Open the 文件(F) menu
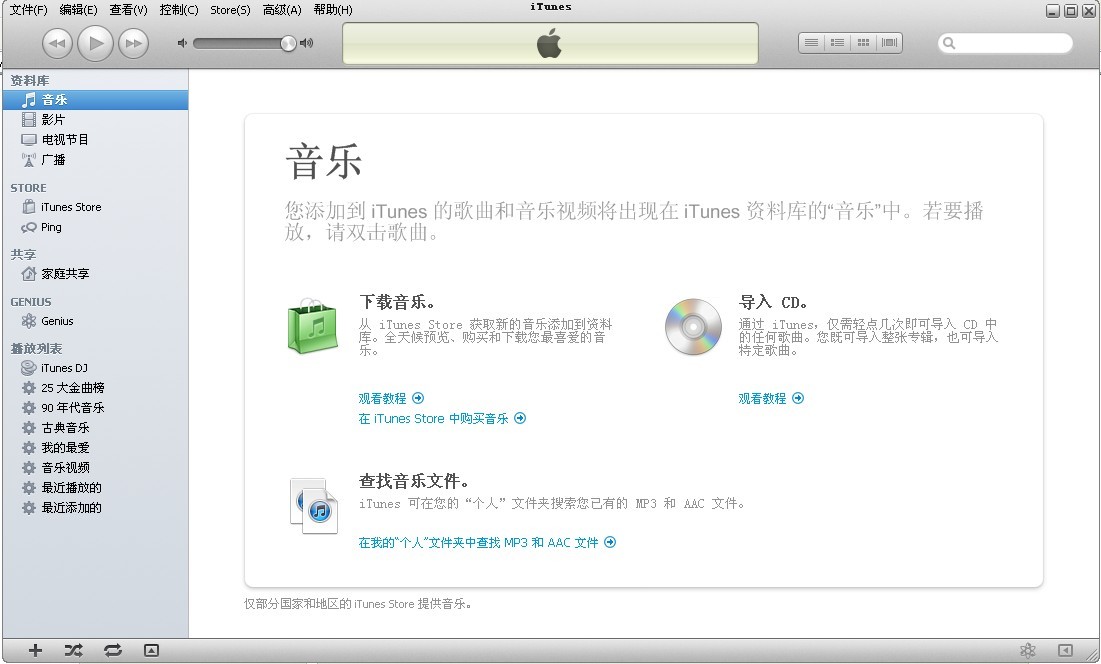Image resolution: width=1101 pixels, height=664 pixels. (28, 10)
